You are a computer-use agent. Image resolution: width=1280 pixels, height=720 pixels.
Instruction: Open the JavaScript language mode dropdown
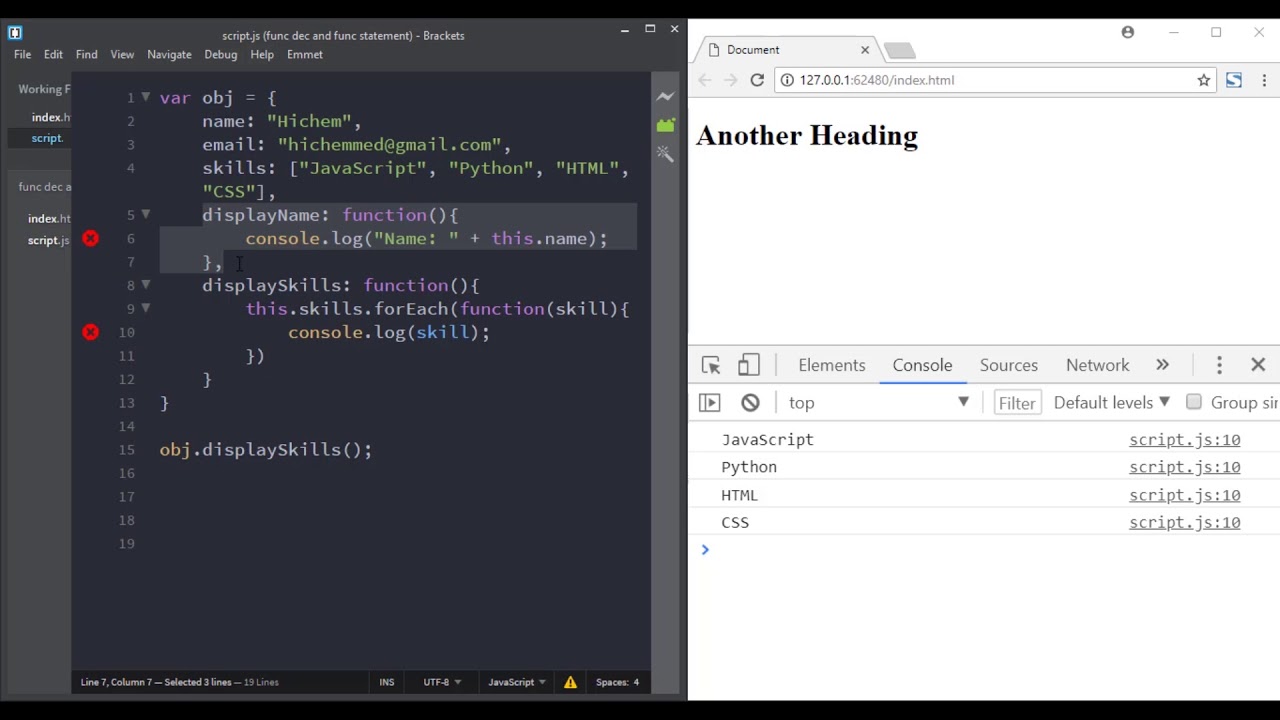pyautogui.click(x=517, y=682)
